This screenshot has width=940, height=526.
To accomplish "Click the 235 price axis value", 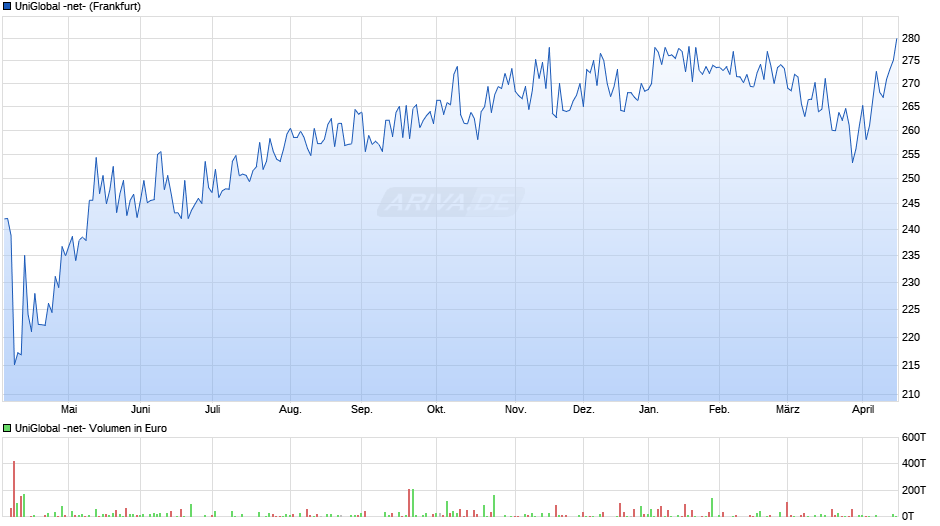I will pos(911,256).
